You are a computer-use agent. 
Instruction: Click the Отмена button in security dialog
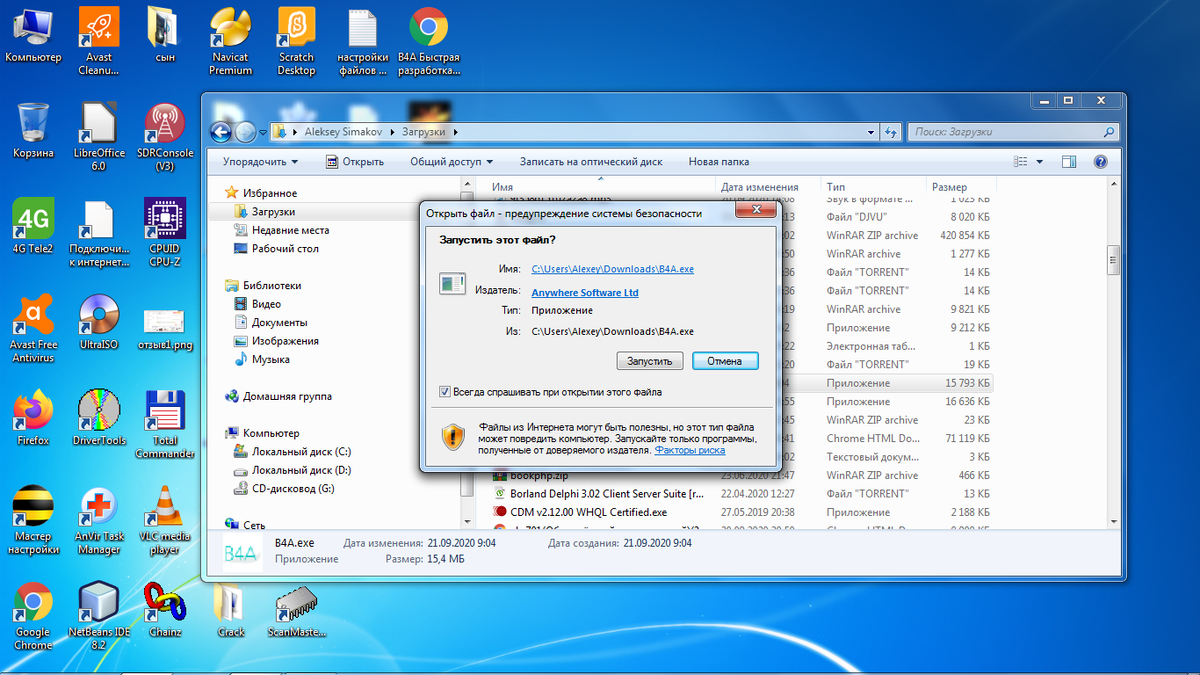pyautogui.click(x=725, y=361)
